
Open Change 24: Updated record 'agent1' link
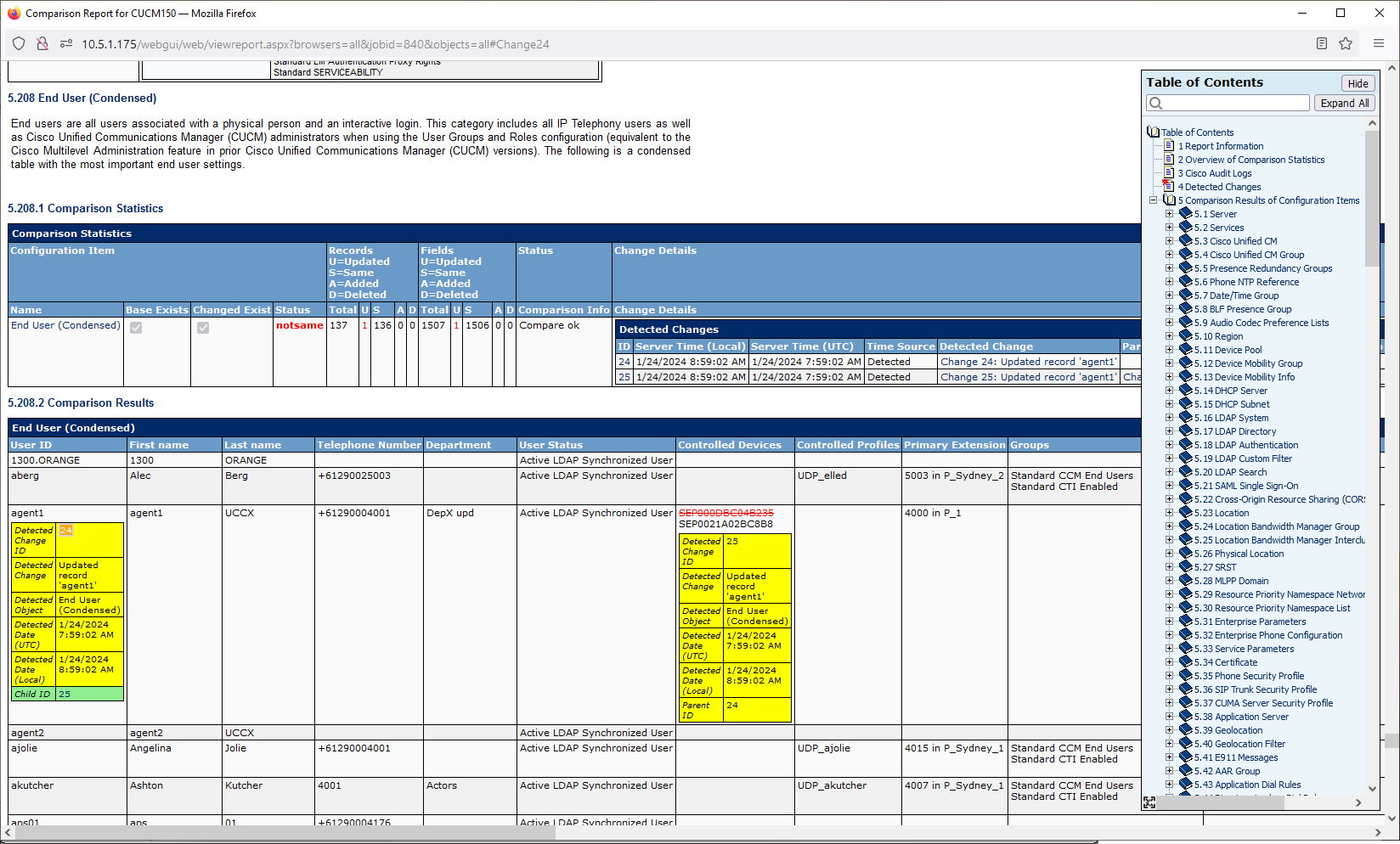(x=1028, y=362)
